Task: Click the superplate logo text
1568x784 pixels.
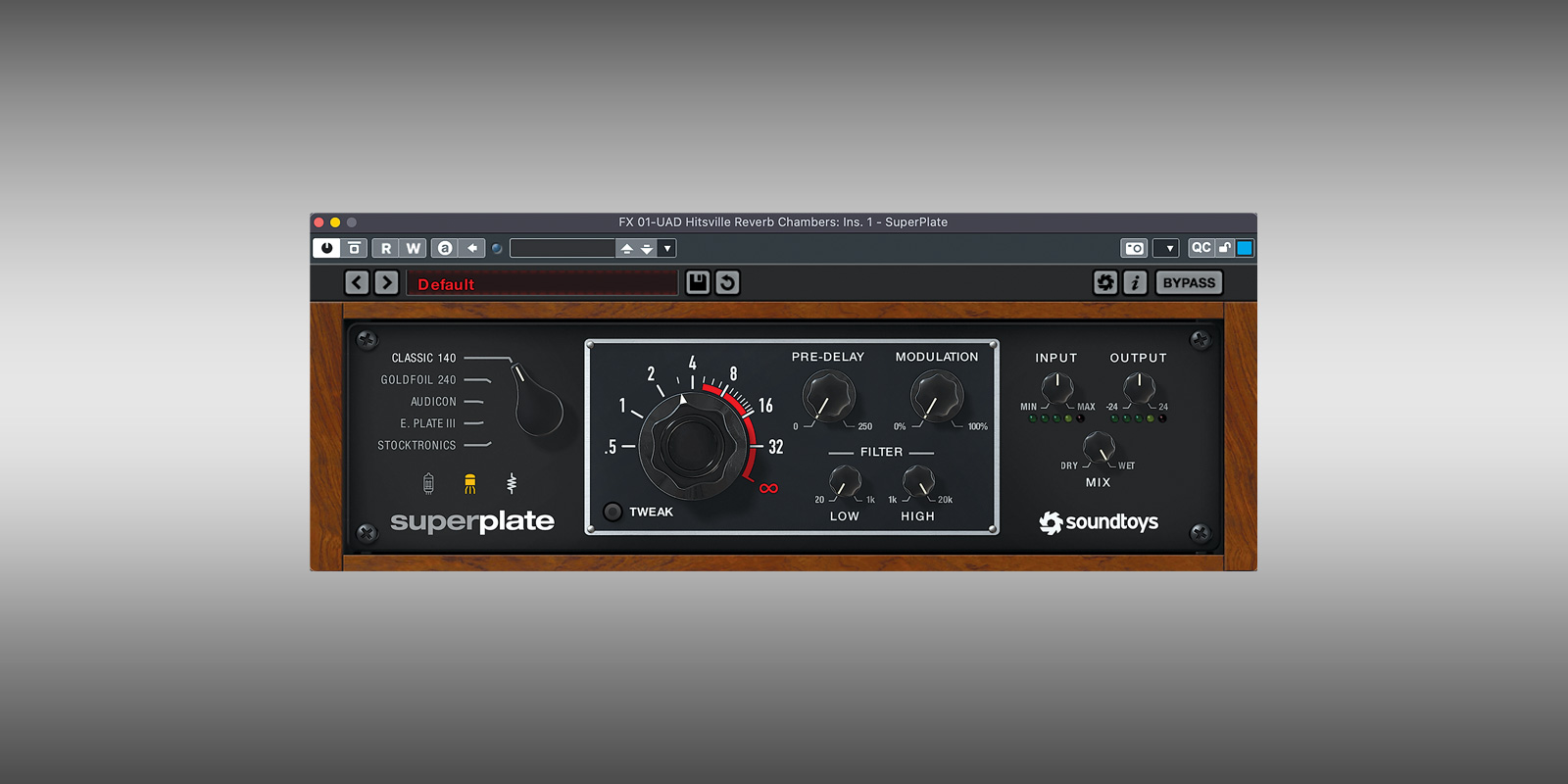Action: coord(472,521)
